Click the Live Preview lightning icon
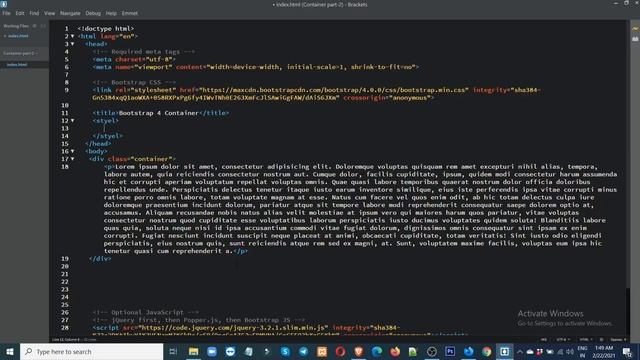The height and width of the screenshot is (360, 640). [635, 29]
